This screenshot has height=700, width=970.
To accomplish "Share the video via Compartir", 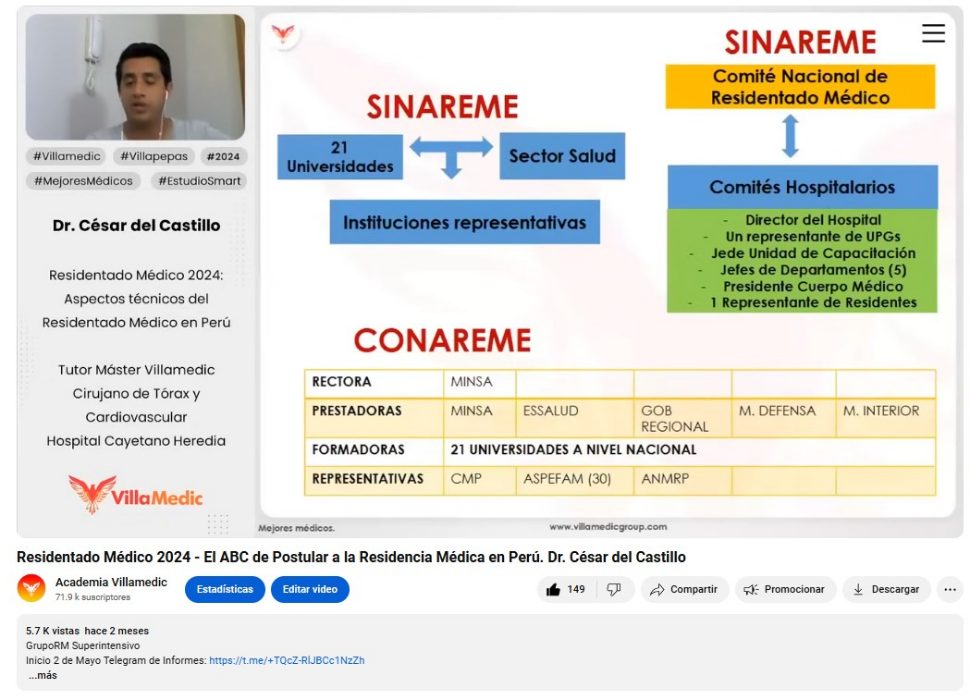I will (x=684, y=589).
